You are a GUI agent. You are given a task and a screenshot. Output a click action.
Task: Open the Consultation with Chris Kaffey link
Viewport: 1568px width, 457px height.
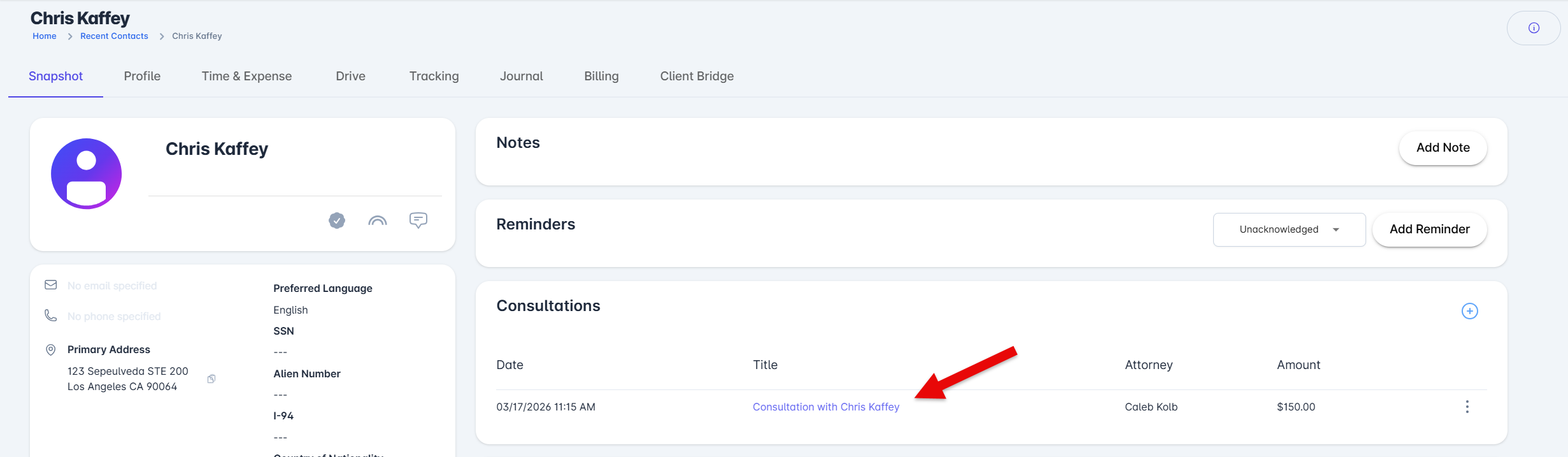(826, 407)
